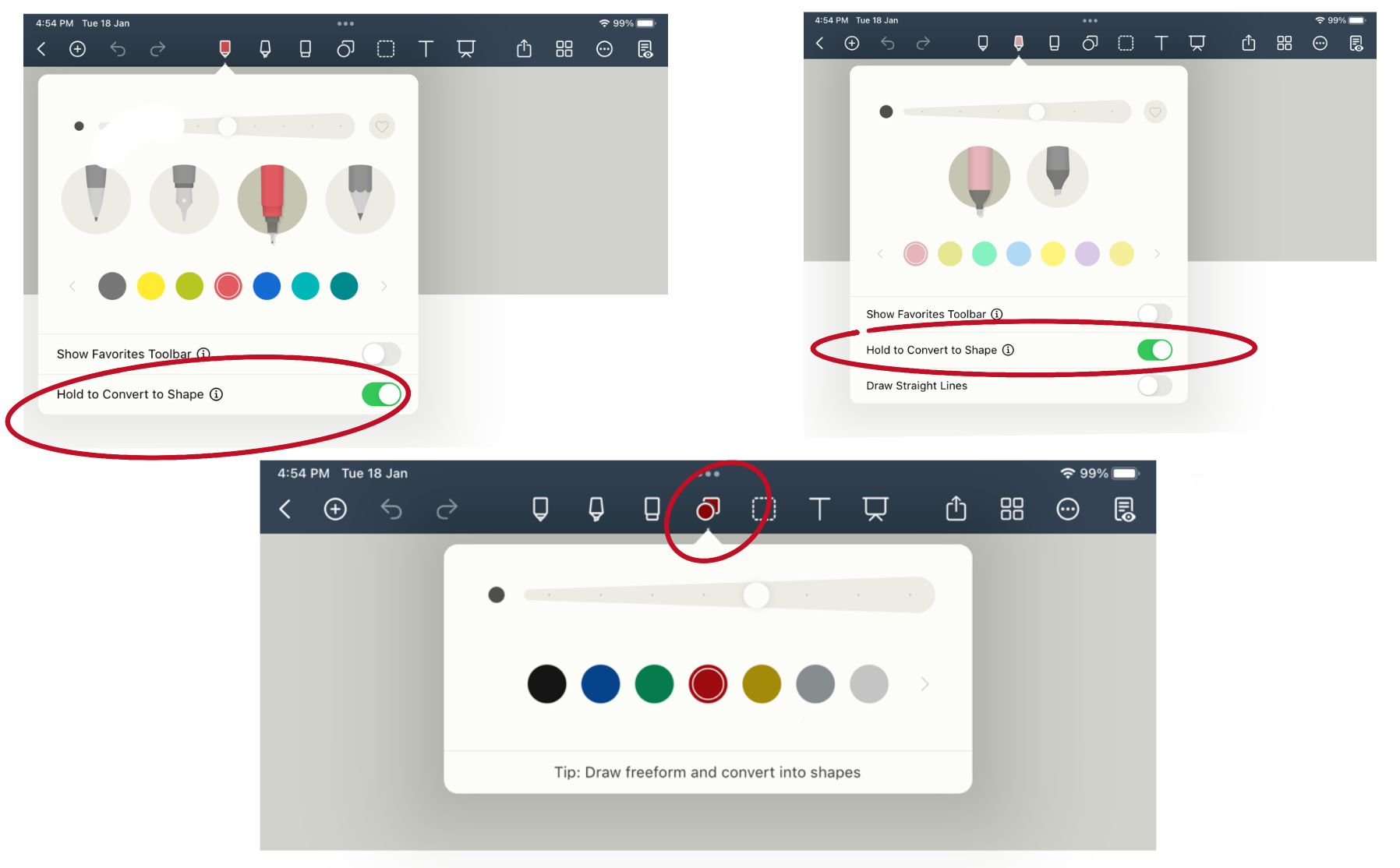The width and height of the screenshot is (1400, 868).
Task: Select the fountain pen style in pen panel
Action: pos(184,199)
